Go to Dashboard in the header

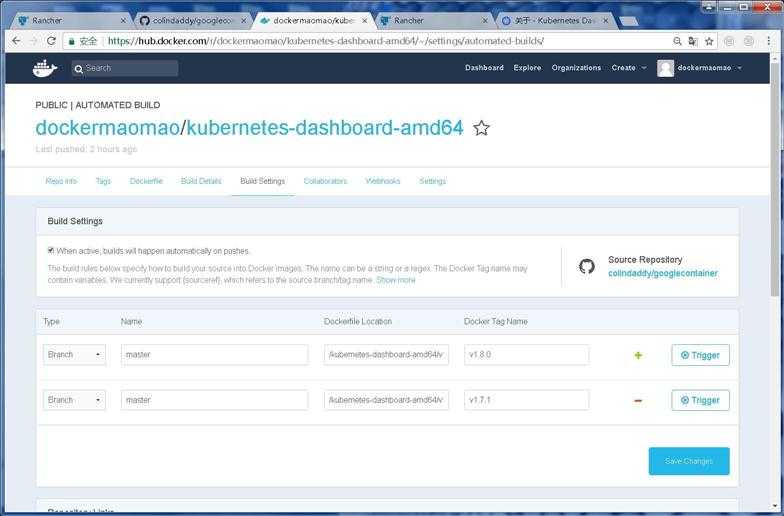point(484,68)
